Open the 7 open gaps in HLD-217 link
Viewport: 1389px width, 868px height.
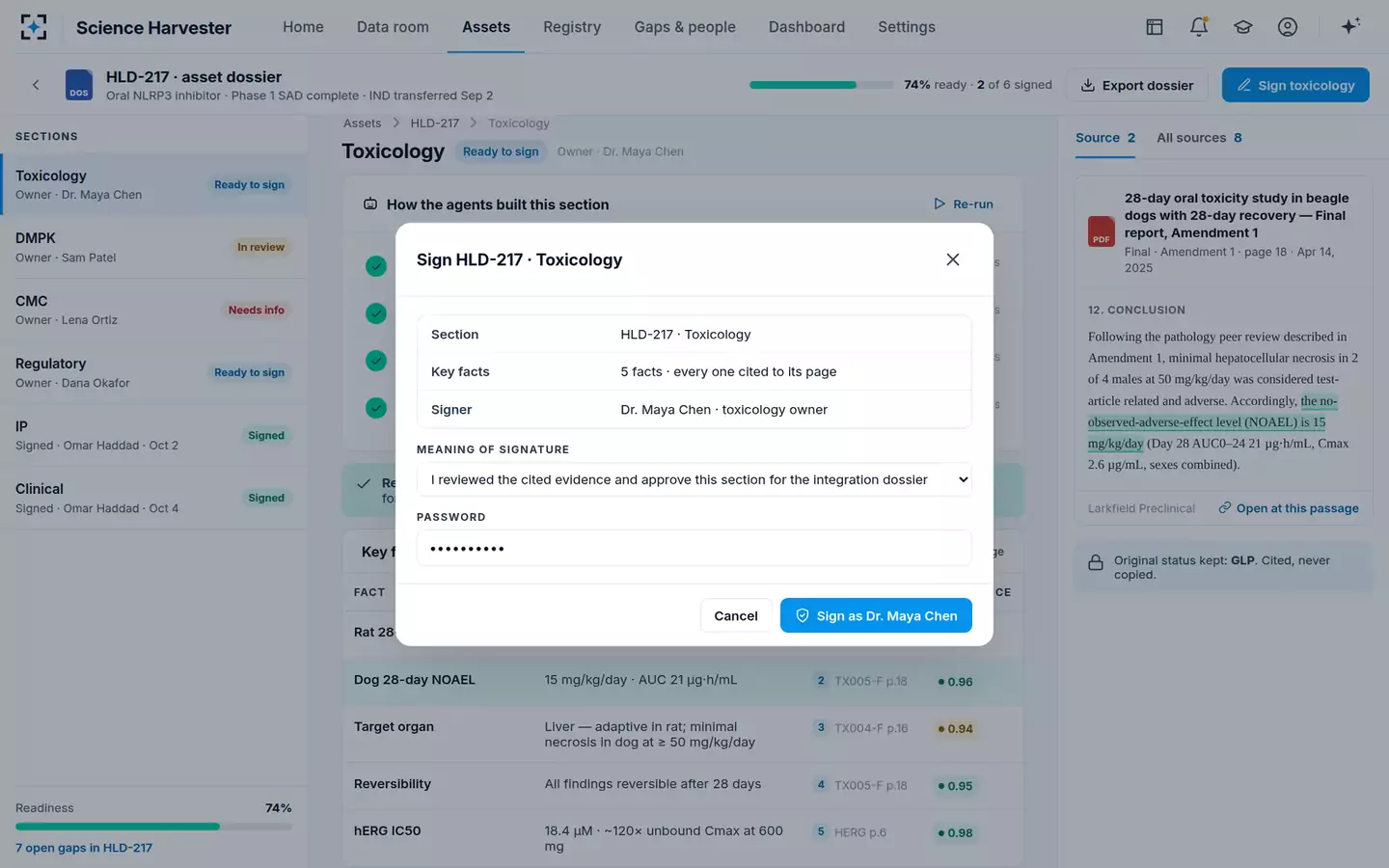point(84,848)
